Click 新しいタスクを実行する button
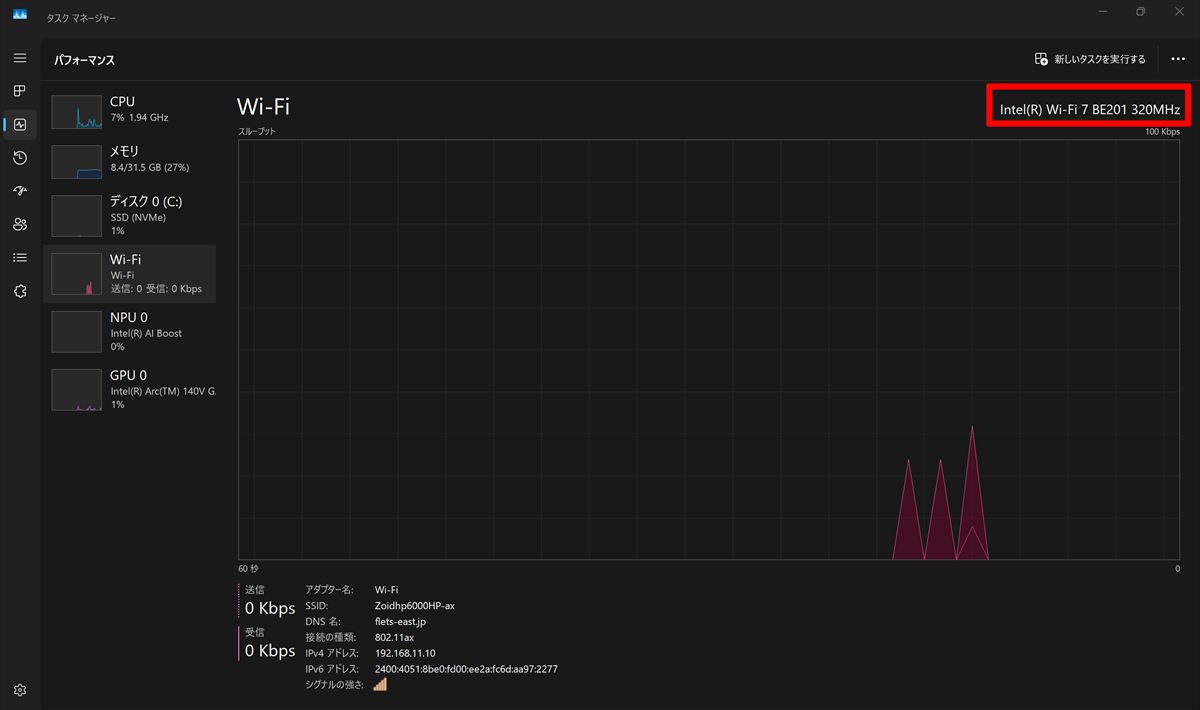 1090,60
